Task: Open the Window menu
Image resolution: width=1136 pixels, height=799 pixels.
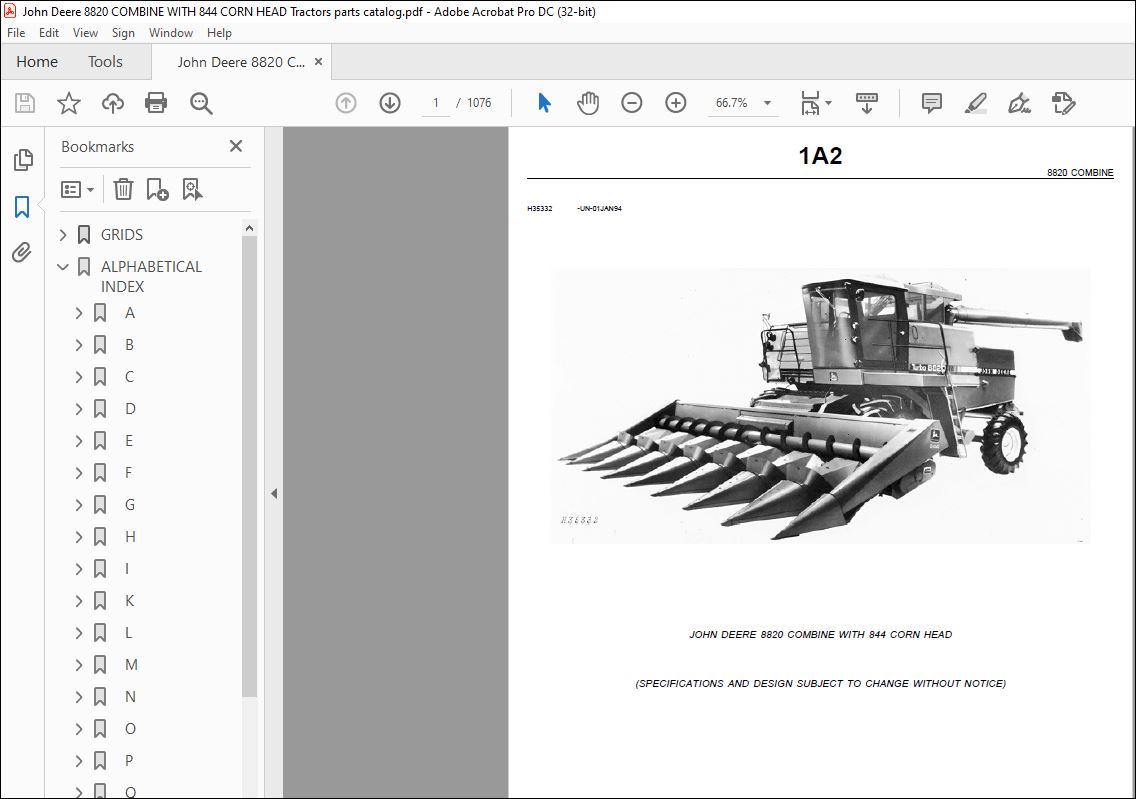Action: [171, 33]
